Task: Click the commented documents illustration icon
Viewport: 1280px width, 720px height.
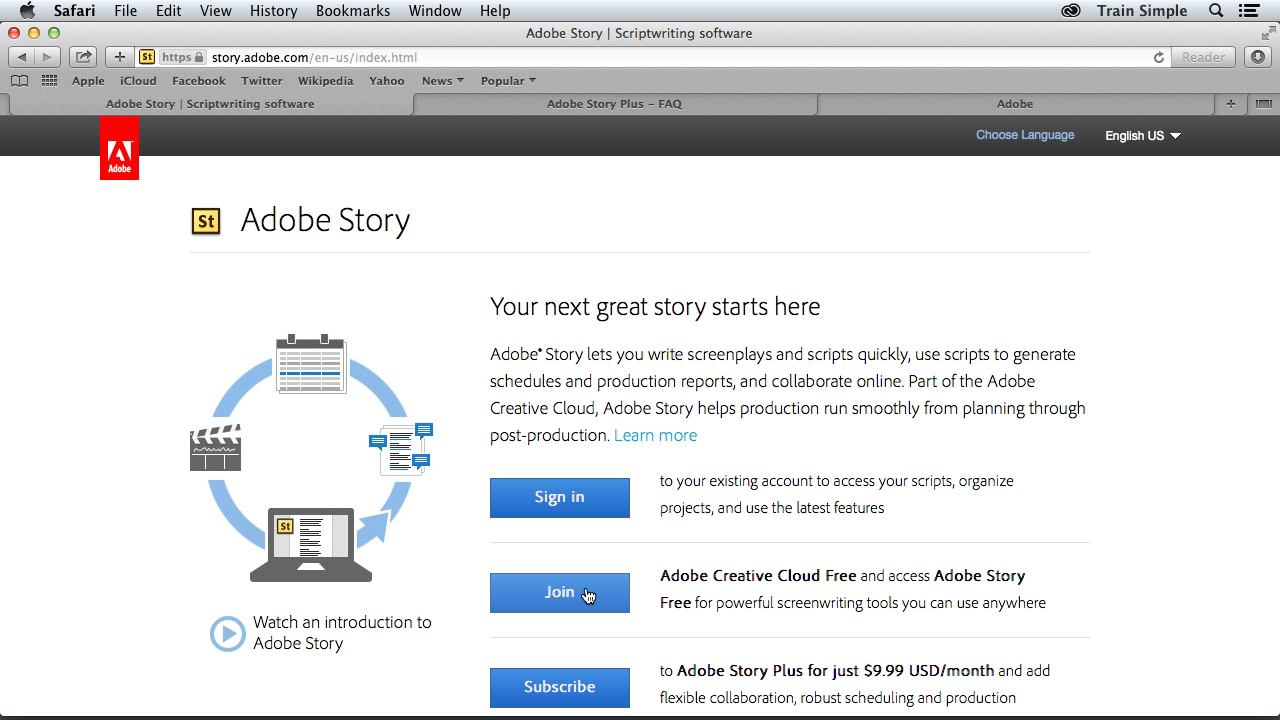Action: tap(401, 448)
